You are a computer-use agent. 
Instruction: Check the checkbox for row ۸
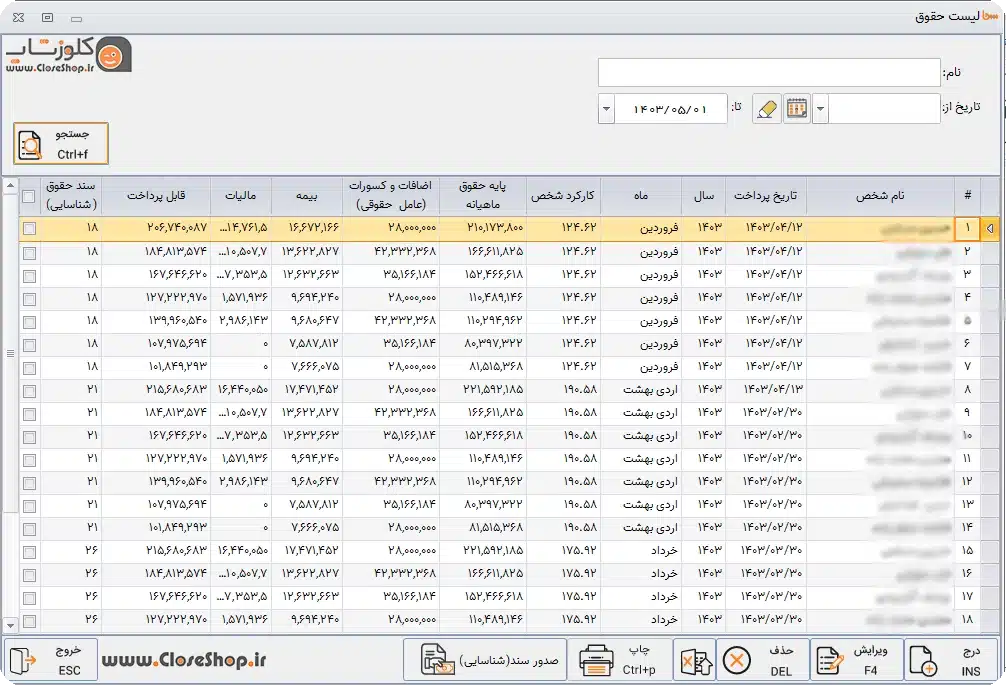coord(30,391)
